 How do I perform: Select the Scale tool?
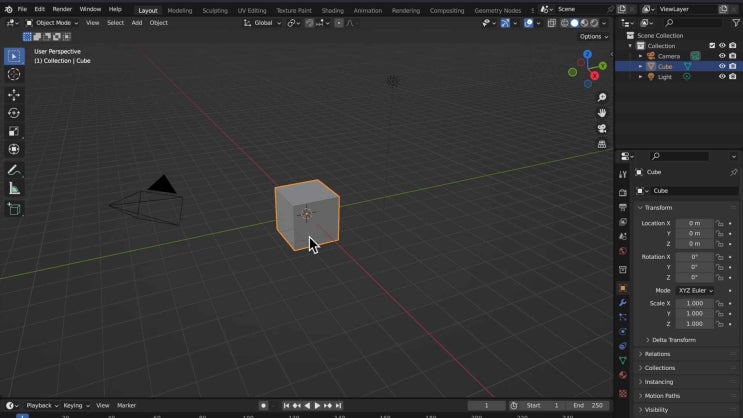[x=14, y=131]
